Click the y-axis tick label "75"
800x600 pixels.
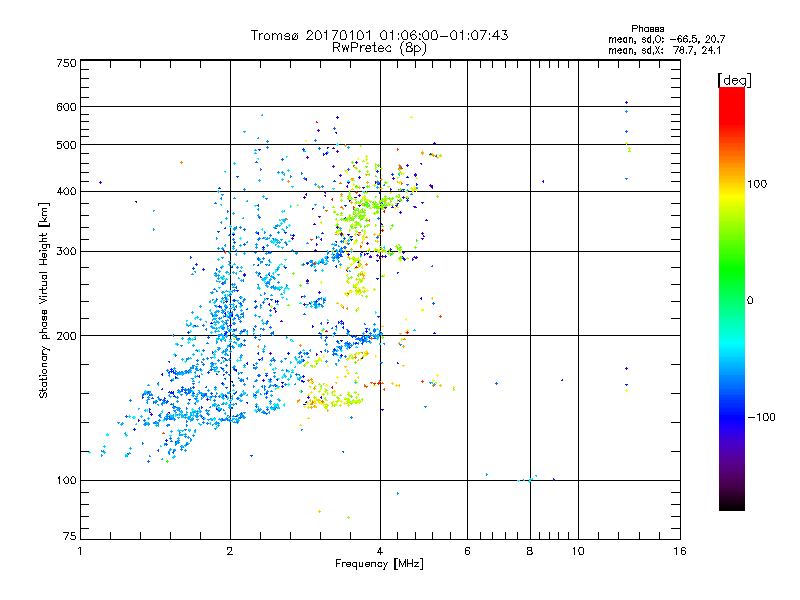click(x=70, y=536)
